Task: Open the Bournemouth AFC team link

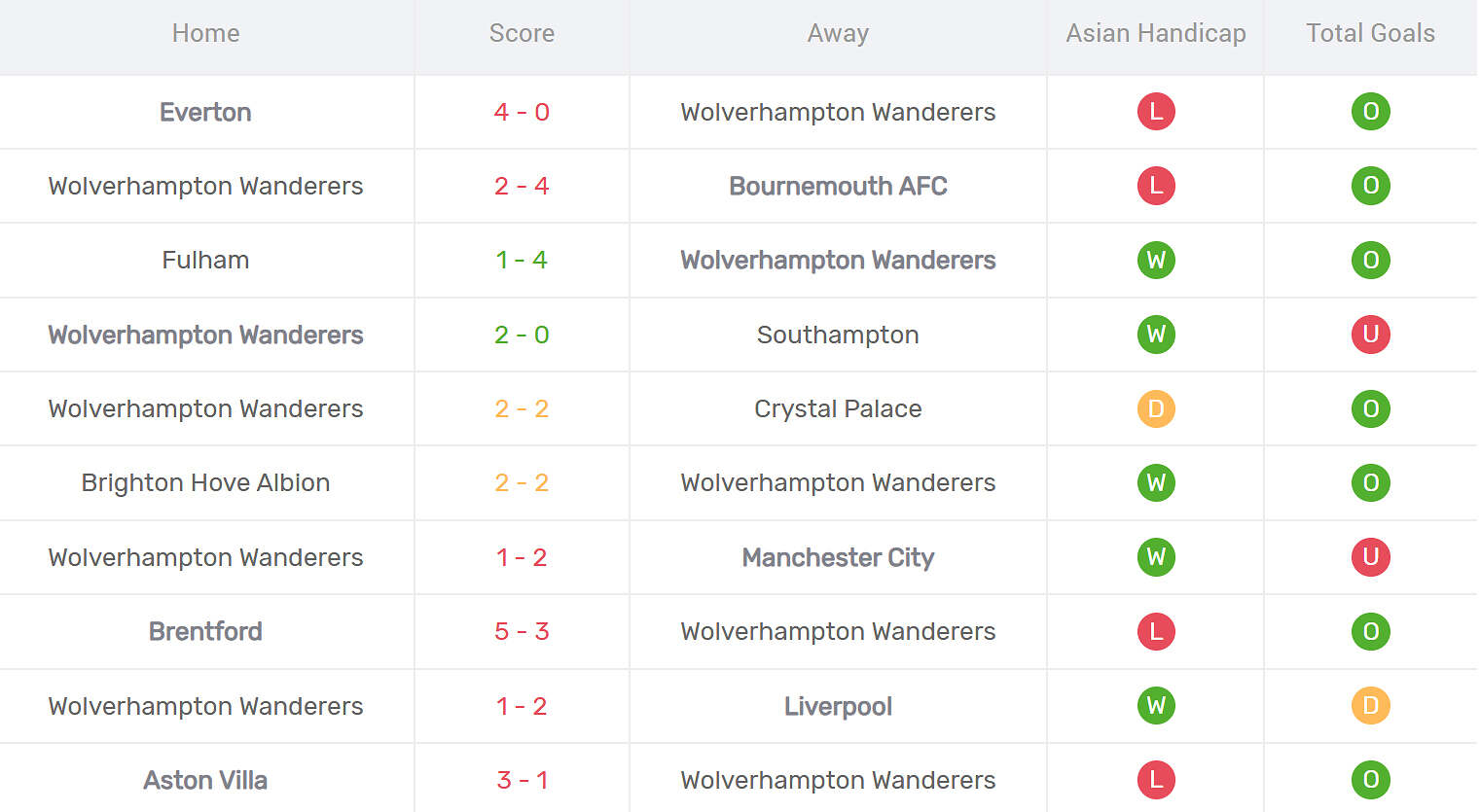Action: [838, 187]
